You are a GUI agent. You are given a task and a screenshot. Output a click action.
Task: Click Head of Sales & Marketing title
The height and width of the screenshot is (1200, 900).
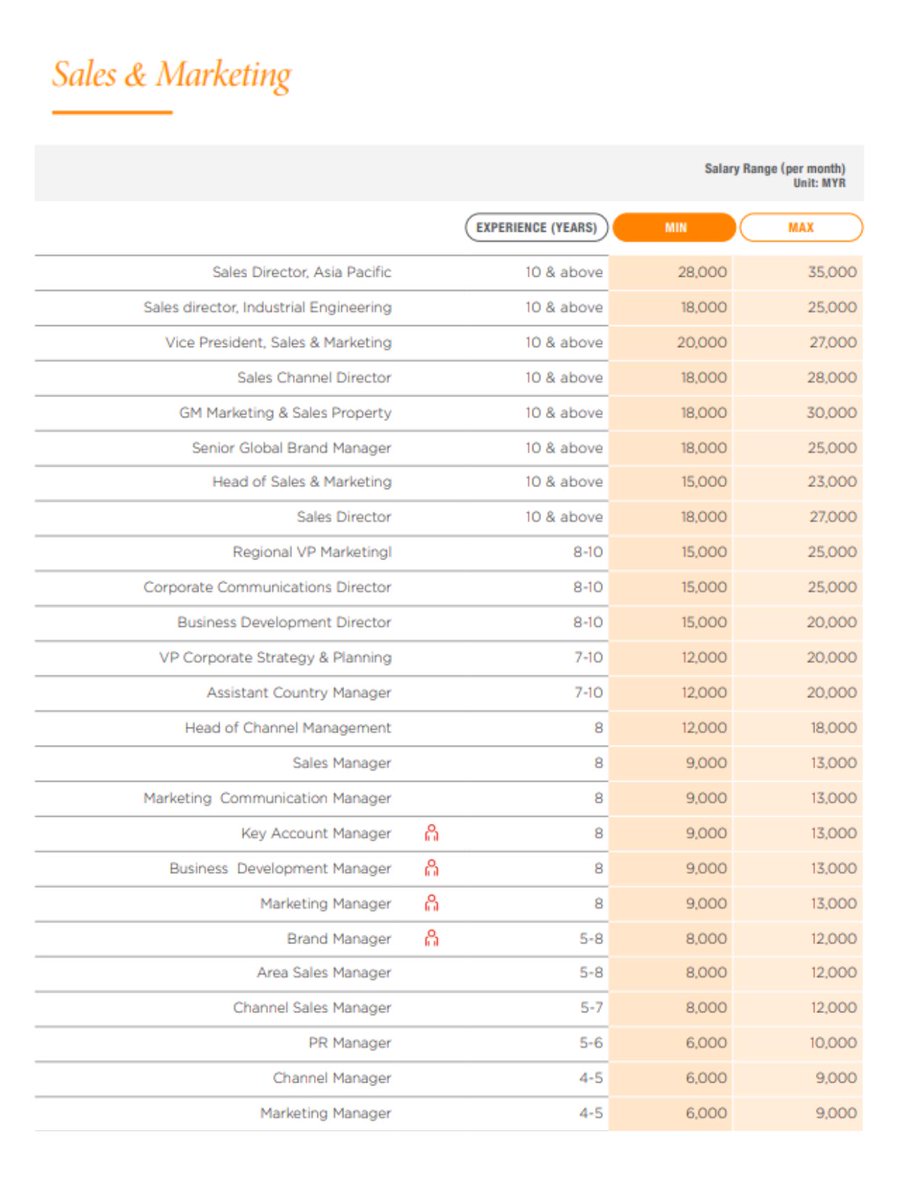coord(301,481)
